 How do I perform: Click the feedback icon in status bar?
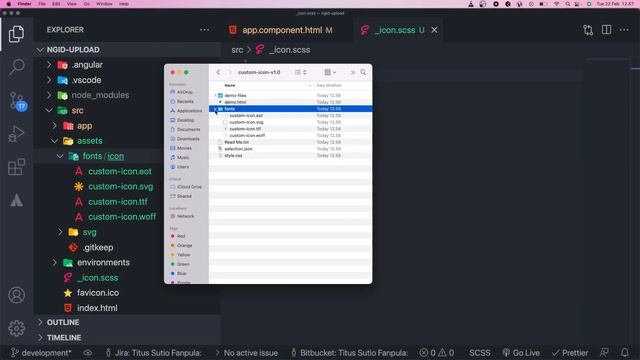click(604, 352)
